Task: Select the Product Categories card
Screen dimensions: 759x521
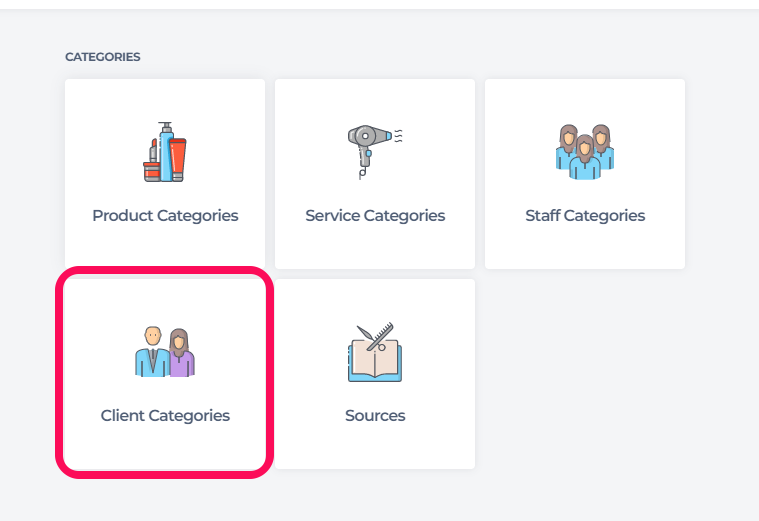Action: click(165, 174)
